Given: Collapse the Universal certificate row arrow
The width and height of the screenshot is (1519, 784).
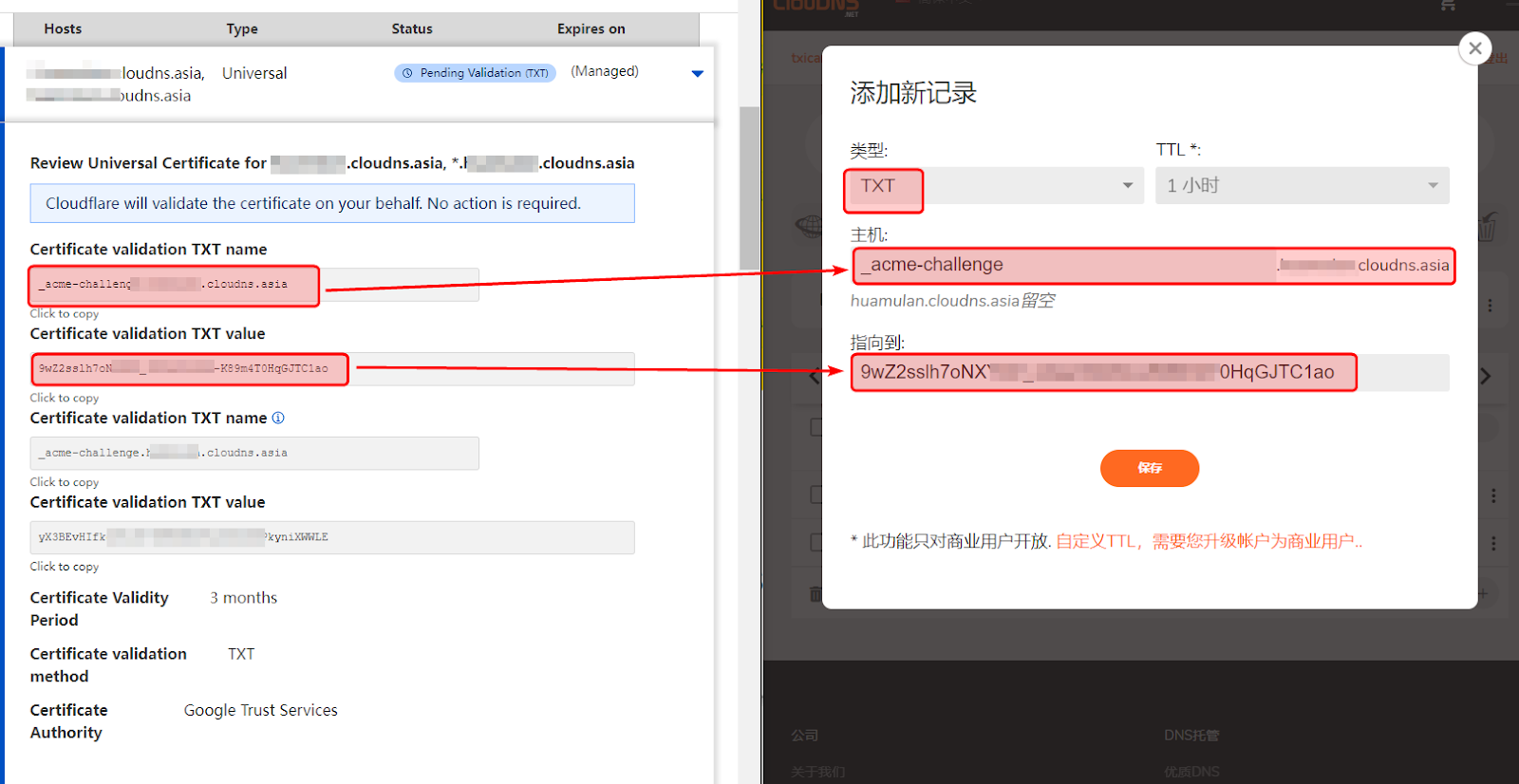Looking at the screenshot, I should (x=698, y=74).
